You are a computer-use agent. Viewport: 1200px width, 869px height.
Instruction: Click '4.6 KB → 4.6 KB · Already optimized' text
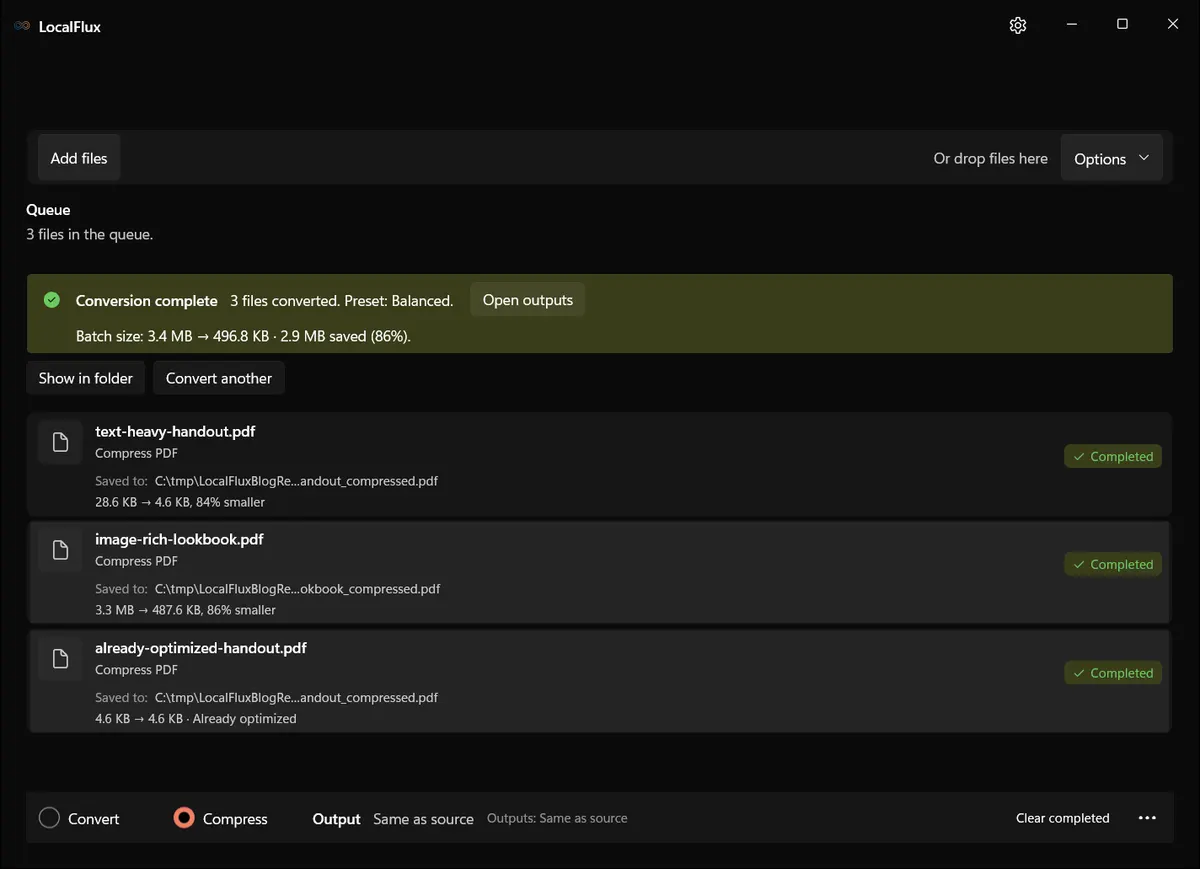coord(196,718)
